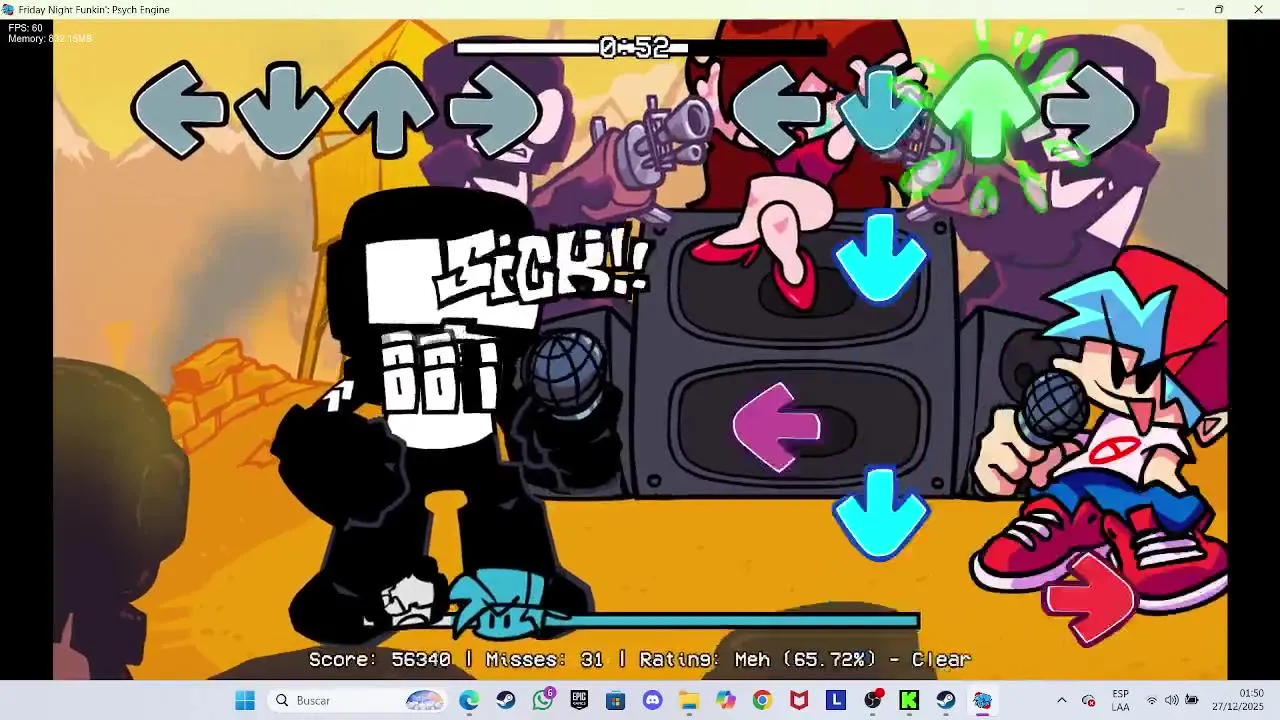The image size is (1280, 720).
Task: Open Discord from the taskbar
Action: tap(653, 700)
